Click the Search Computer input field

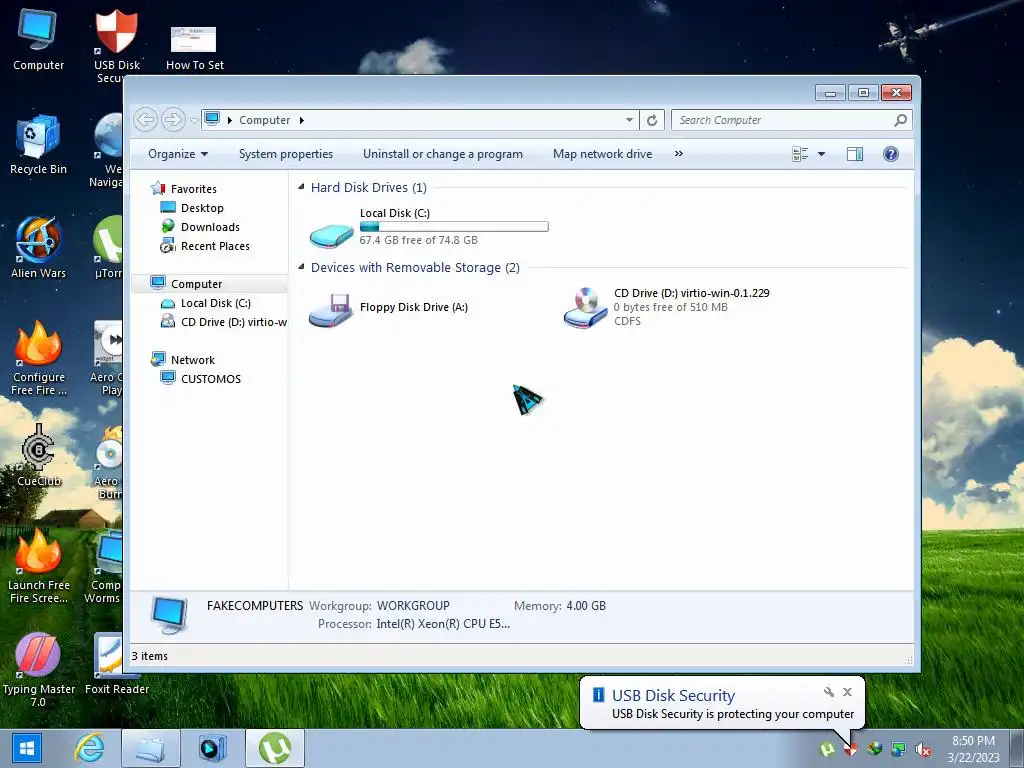click(784, 120)
